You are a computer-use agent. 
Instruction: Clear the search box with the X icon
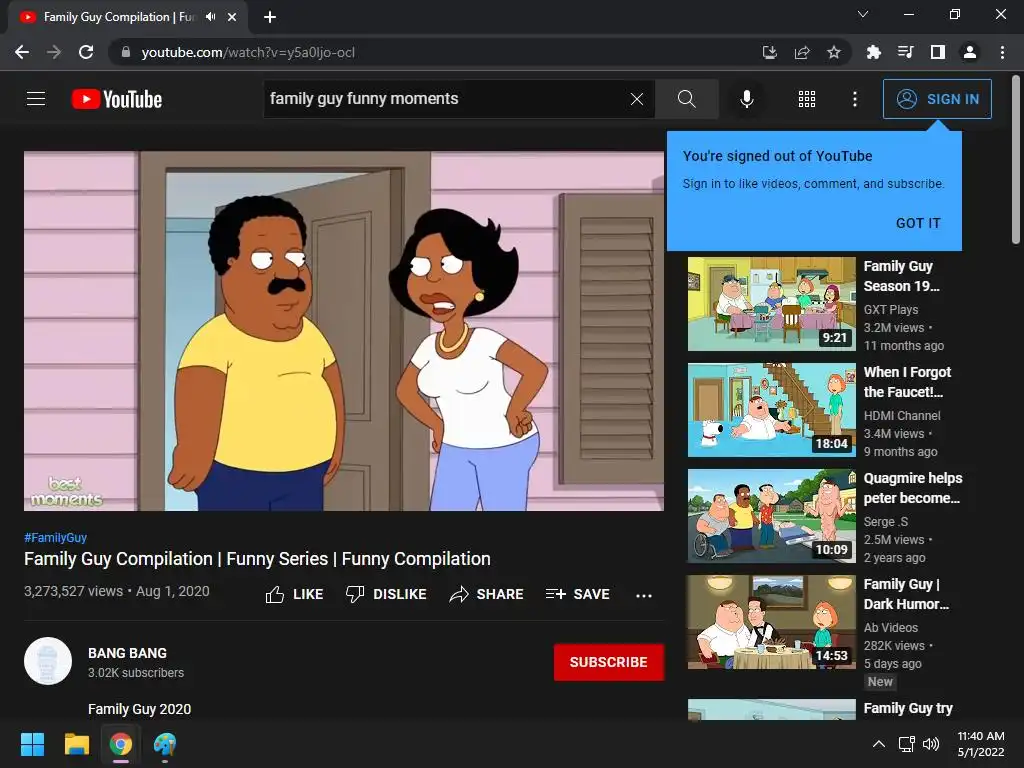[637, 99]
